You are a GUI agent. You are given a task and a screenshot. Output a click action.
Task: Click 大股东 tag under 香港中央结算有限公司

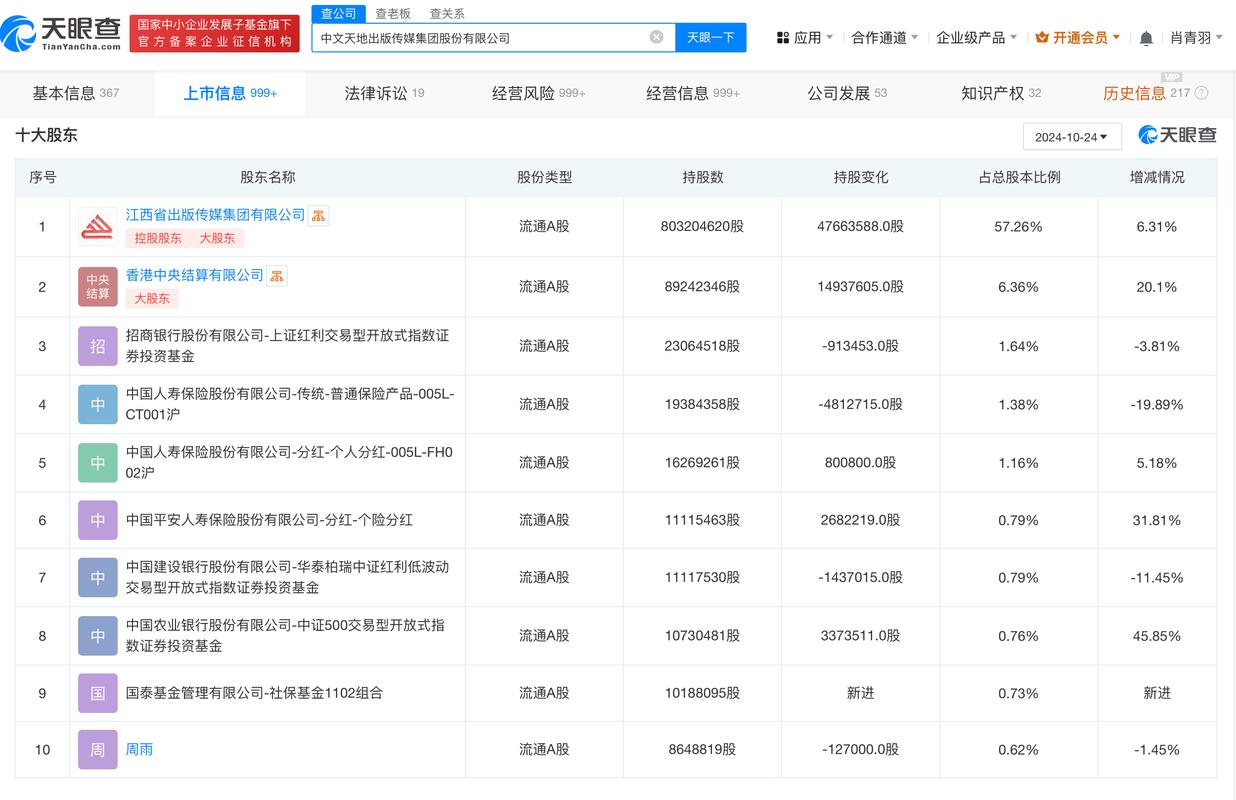click(x=151, y=298)
